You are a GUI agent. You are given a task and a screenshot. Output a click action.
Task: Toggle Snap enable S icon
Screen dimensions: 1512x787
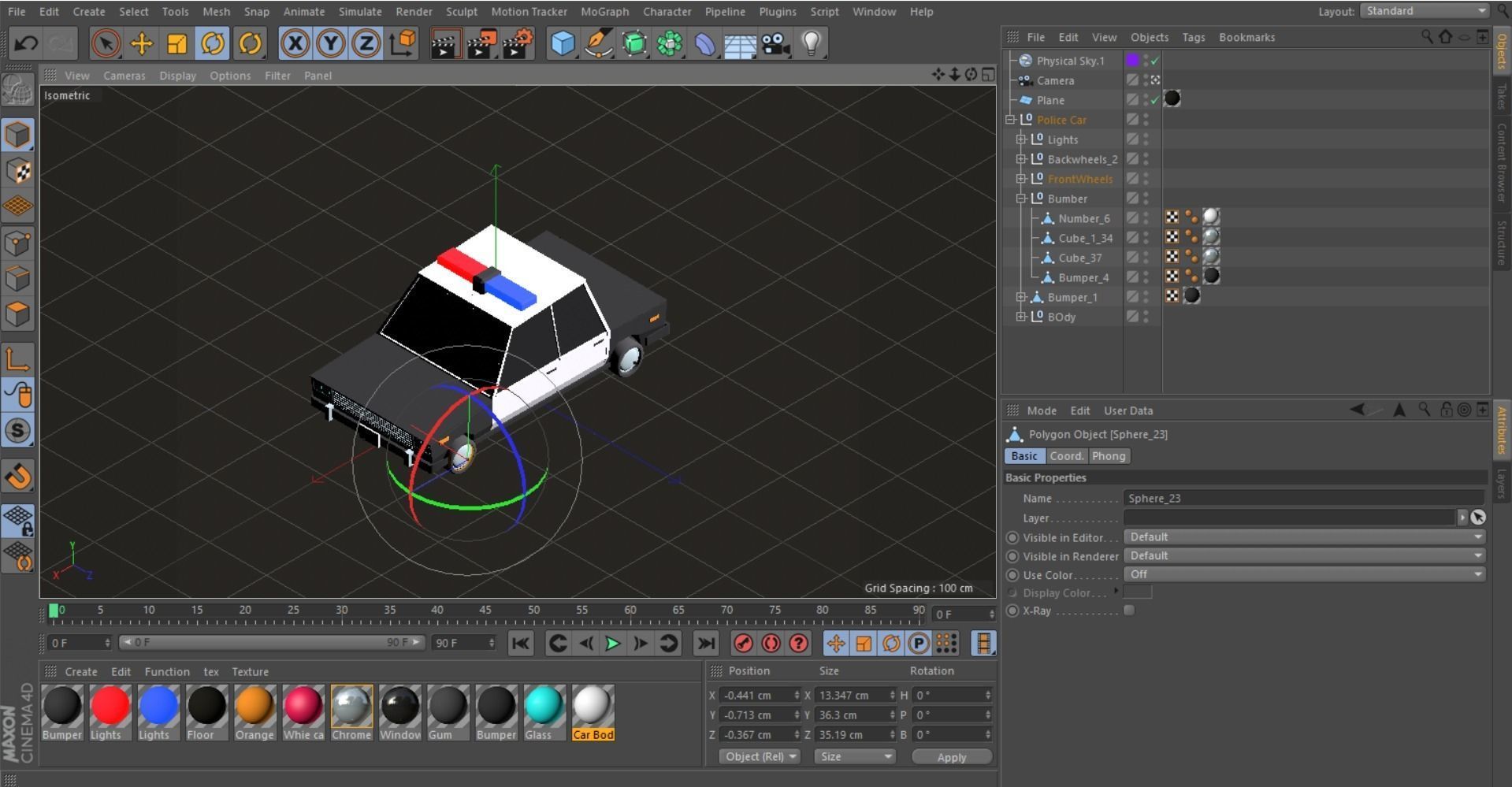(x=18, y=430)
